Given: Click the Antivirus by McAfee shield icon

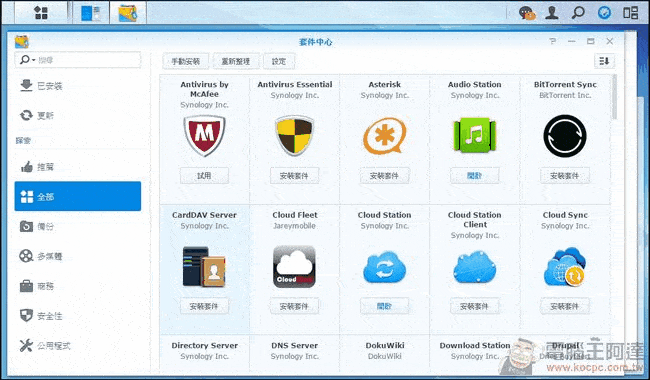Looking at the screenshot, I should tap(204, 136).
